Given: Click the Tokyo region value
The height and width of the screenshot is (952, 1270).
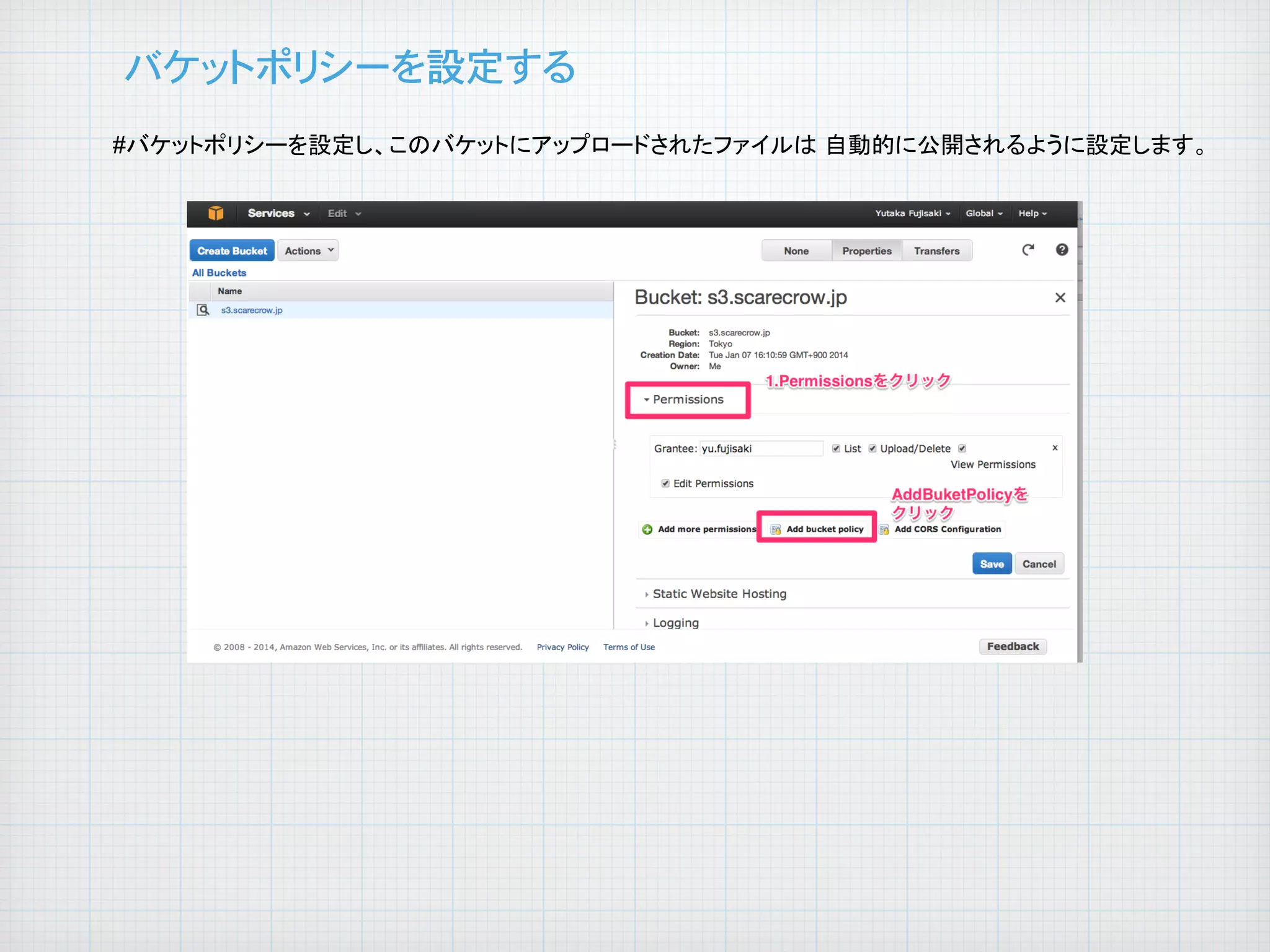Looking at the screenshot, I should pos(721,344).
